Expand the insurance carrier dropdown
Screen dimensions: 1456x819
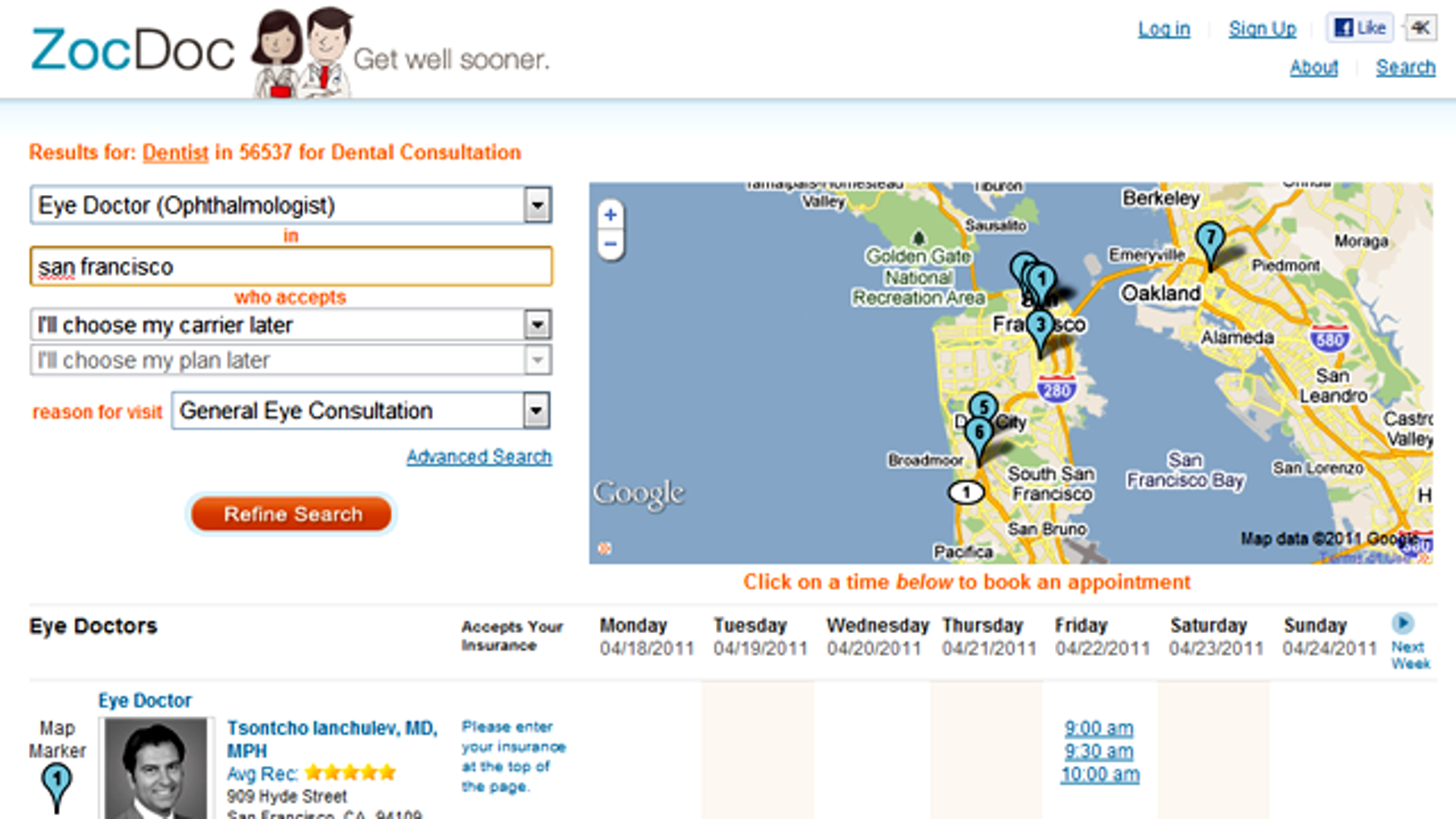537,325
